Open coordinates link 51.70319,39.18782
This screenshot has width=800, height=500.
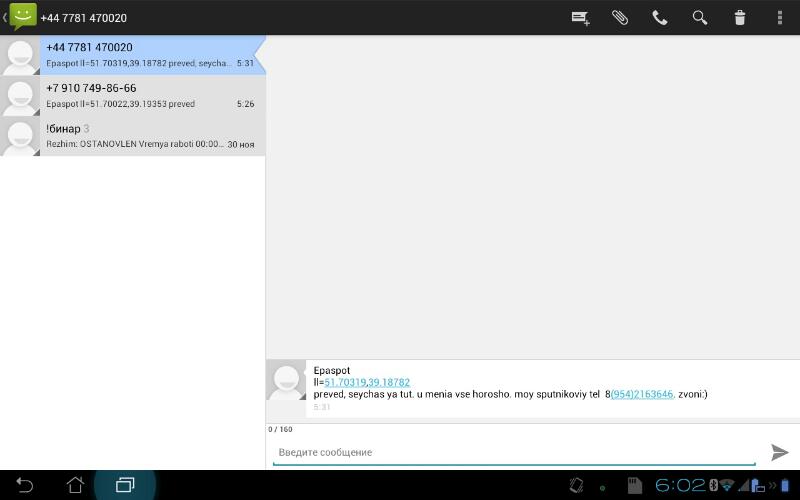point(367,382)
